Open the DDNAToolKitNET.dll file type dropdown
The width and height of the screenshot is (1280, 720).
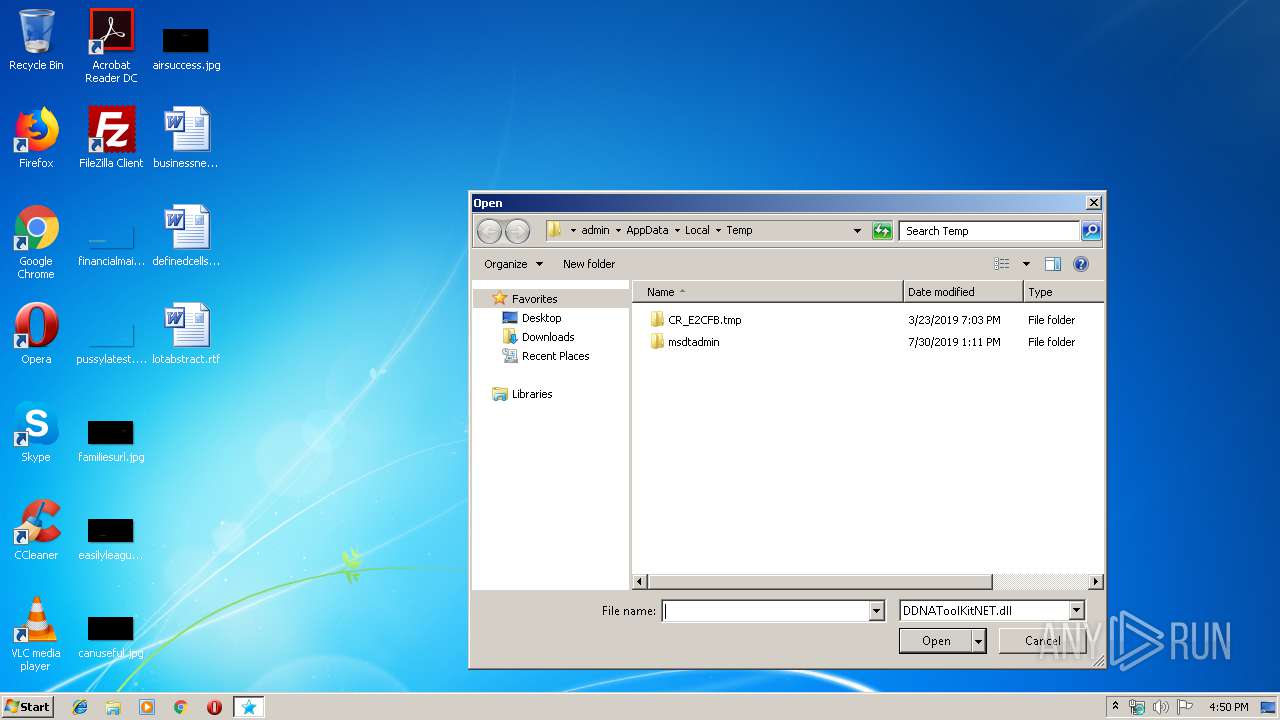click(1077, 611)
